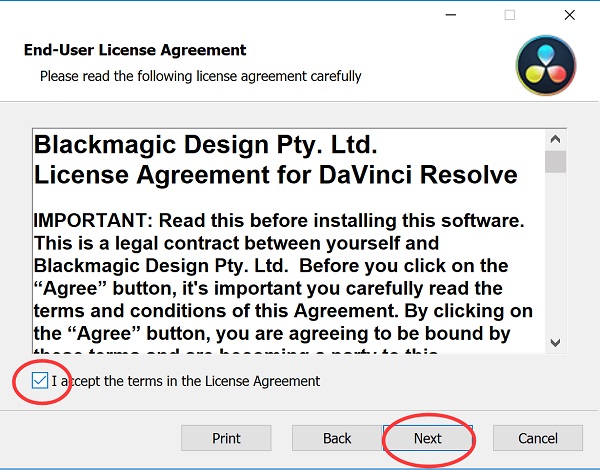Viewport: 600px width, 470px height.
Task: Print the license agreement
Action: 226,438
